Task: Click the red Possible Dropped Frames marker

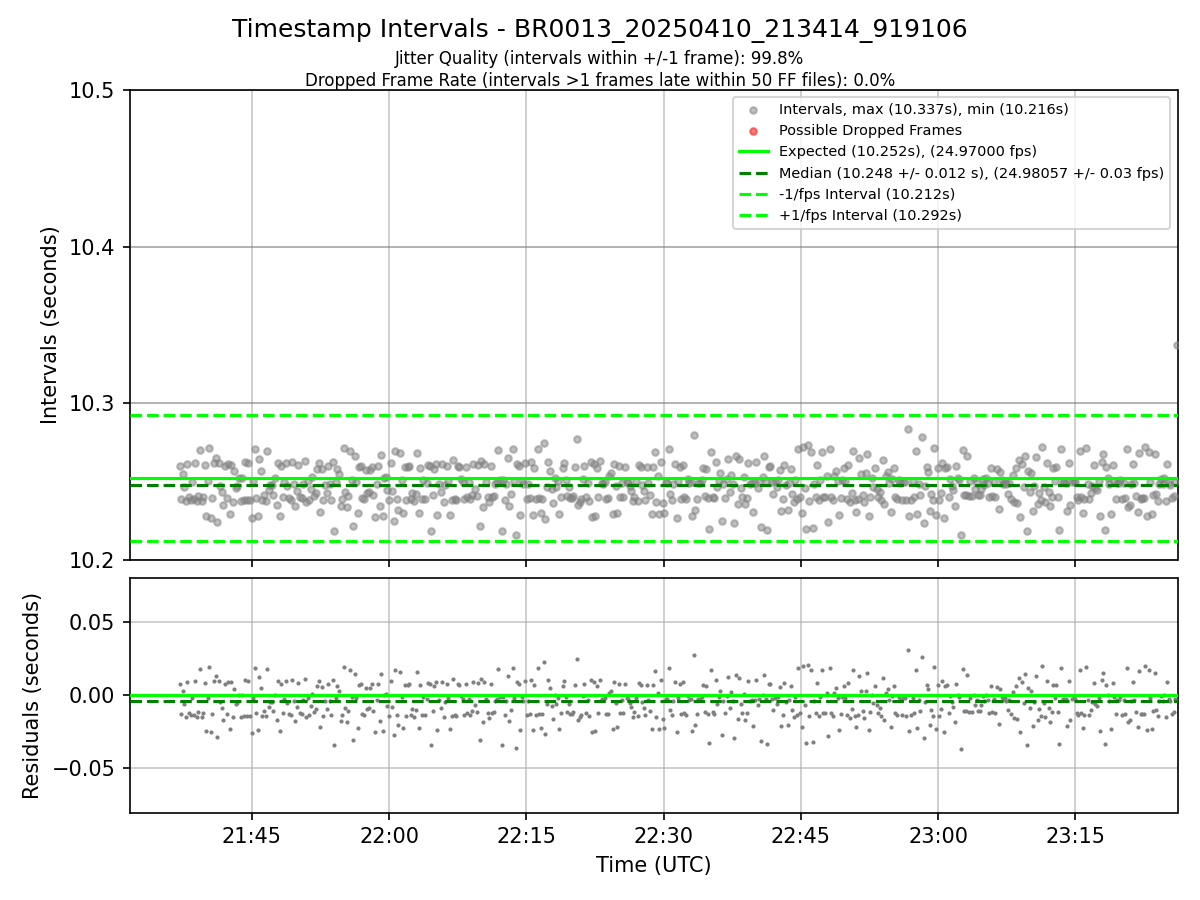Action: (x=754, y=131)
